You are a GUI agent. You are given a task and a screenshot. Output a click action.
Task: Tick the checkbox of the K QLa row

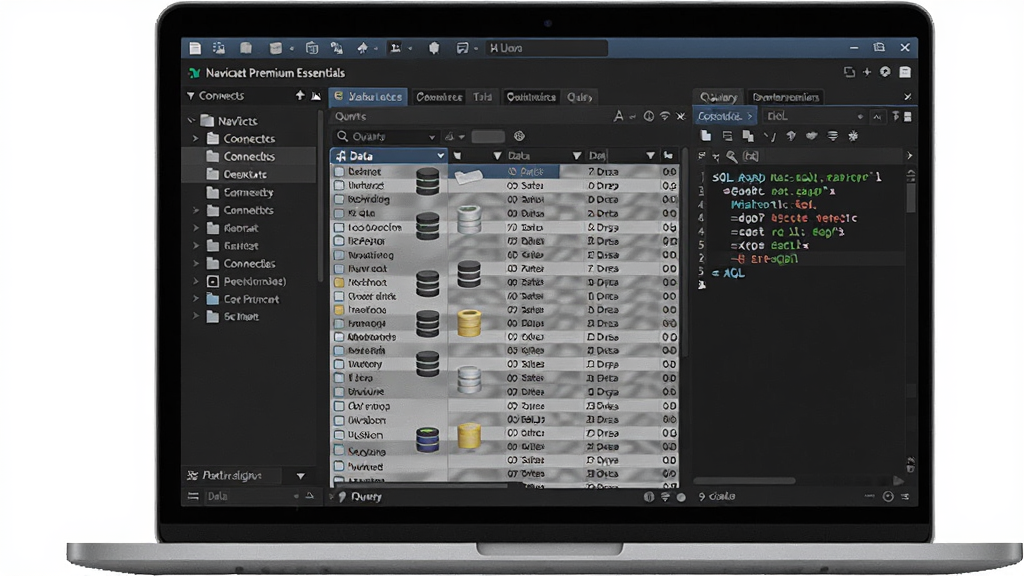coord(339,213)
